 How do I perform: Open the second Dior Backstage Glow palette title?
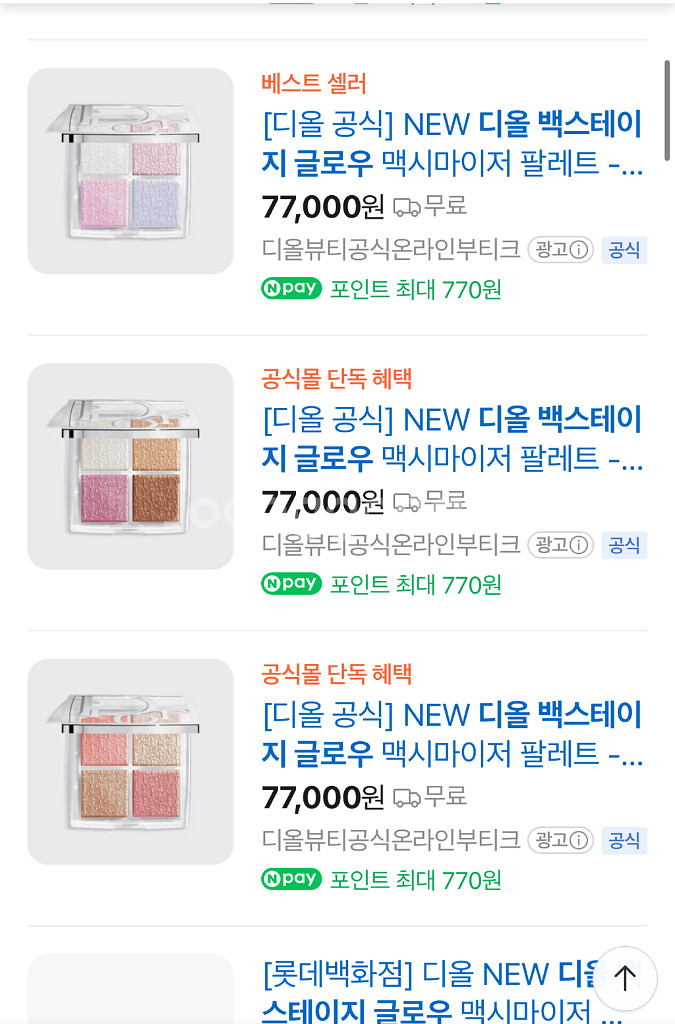coord(452,438)
